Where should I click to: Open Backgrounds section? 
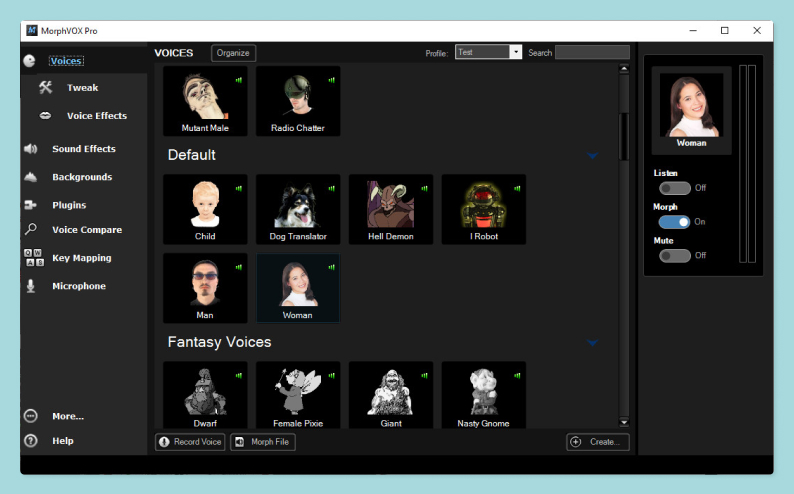[82, 177]
